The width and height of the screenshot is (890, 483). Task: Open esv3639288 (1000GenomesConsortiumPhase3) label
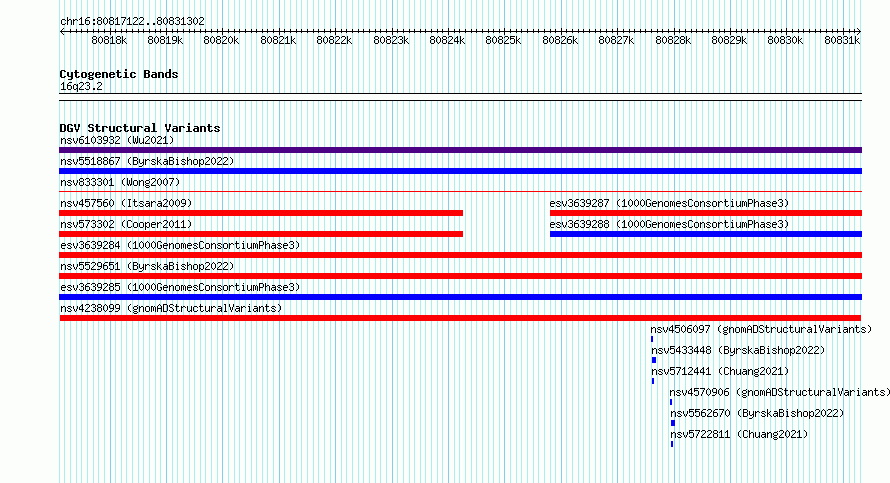point(669,224)
